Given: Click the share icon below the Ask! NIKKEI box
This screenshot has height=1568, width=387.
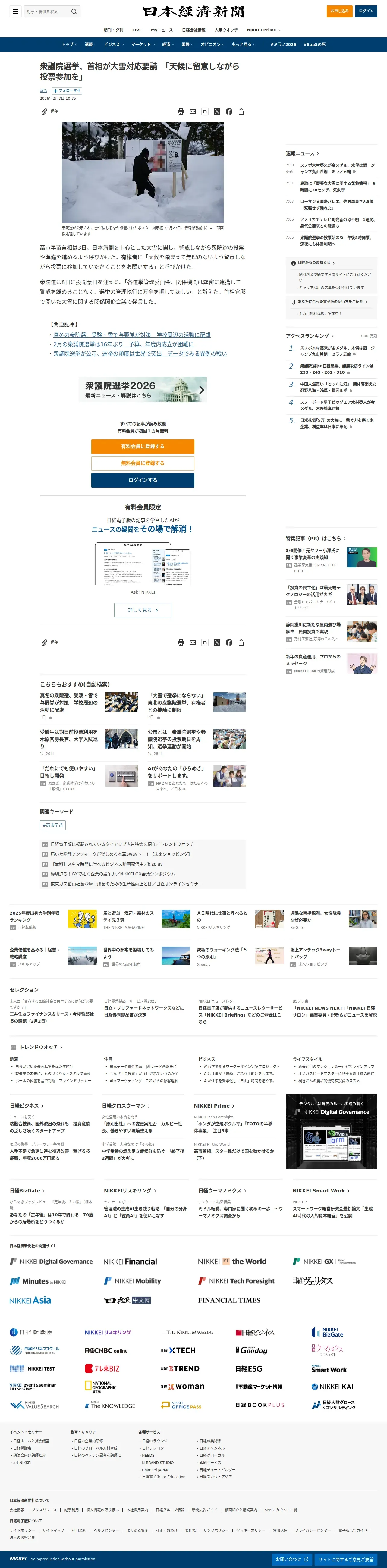Looking at the screenshot, I should click(241, 642).
